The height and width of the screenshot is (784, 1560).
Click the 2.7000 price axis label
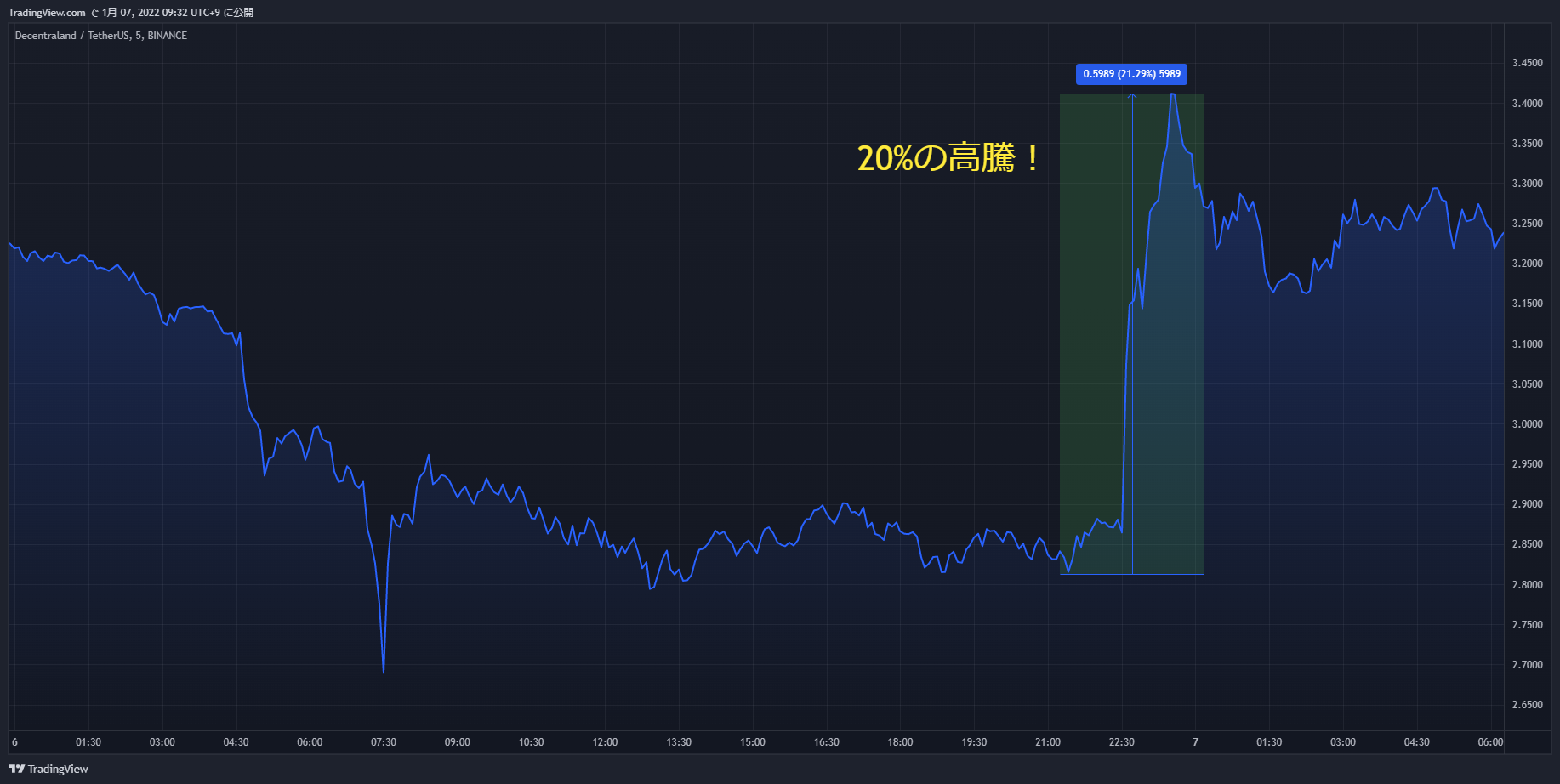[1527, 665]
